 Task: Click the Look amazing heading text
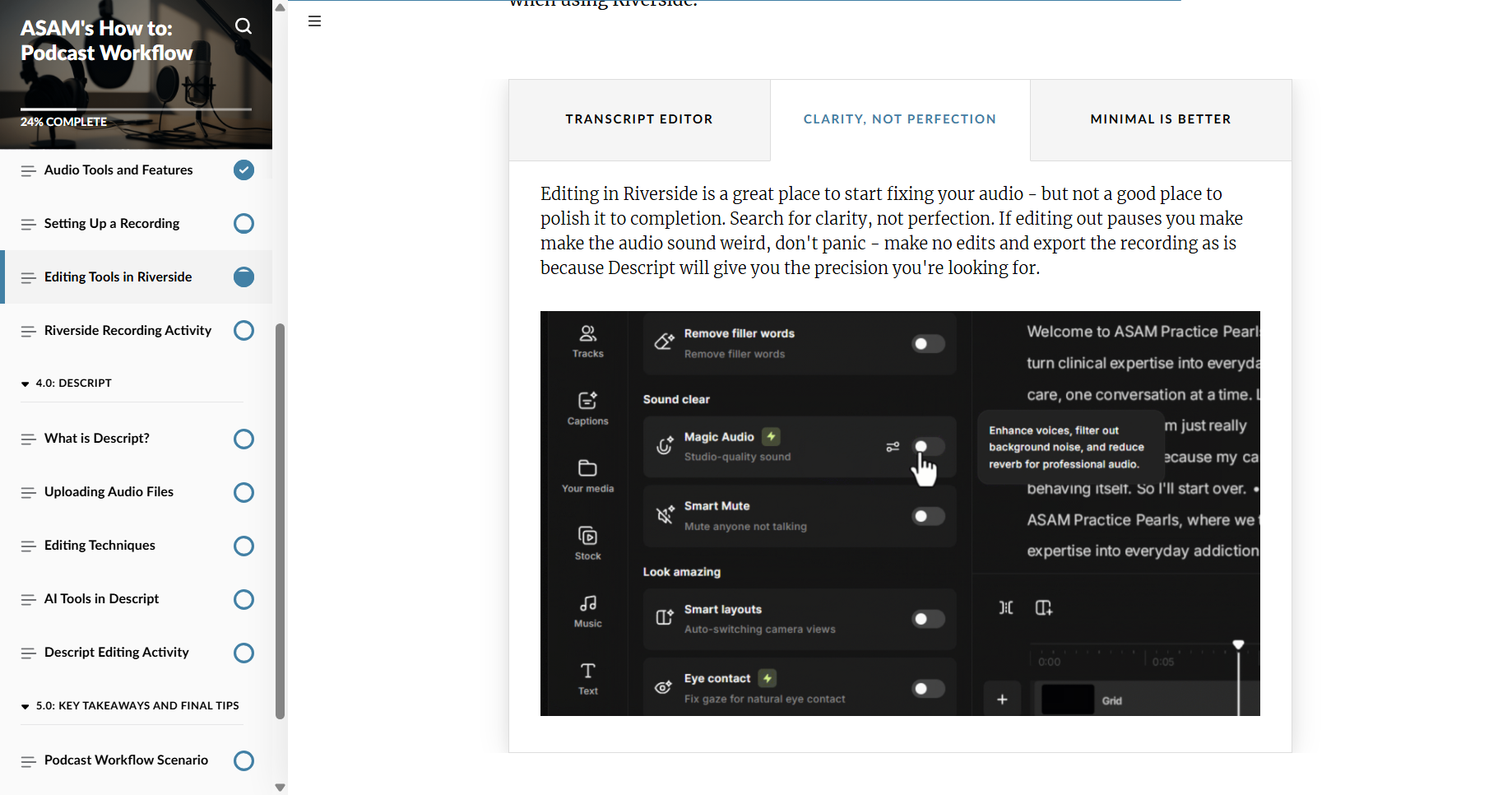[682, 572]
